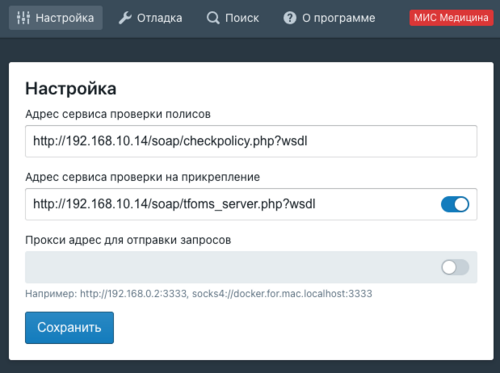Enable the proxy address toggle

[455, 267]
